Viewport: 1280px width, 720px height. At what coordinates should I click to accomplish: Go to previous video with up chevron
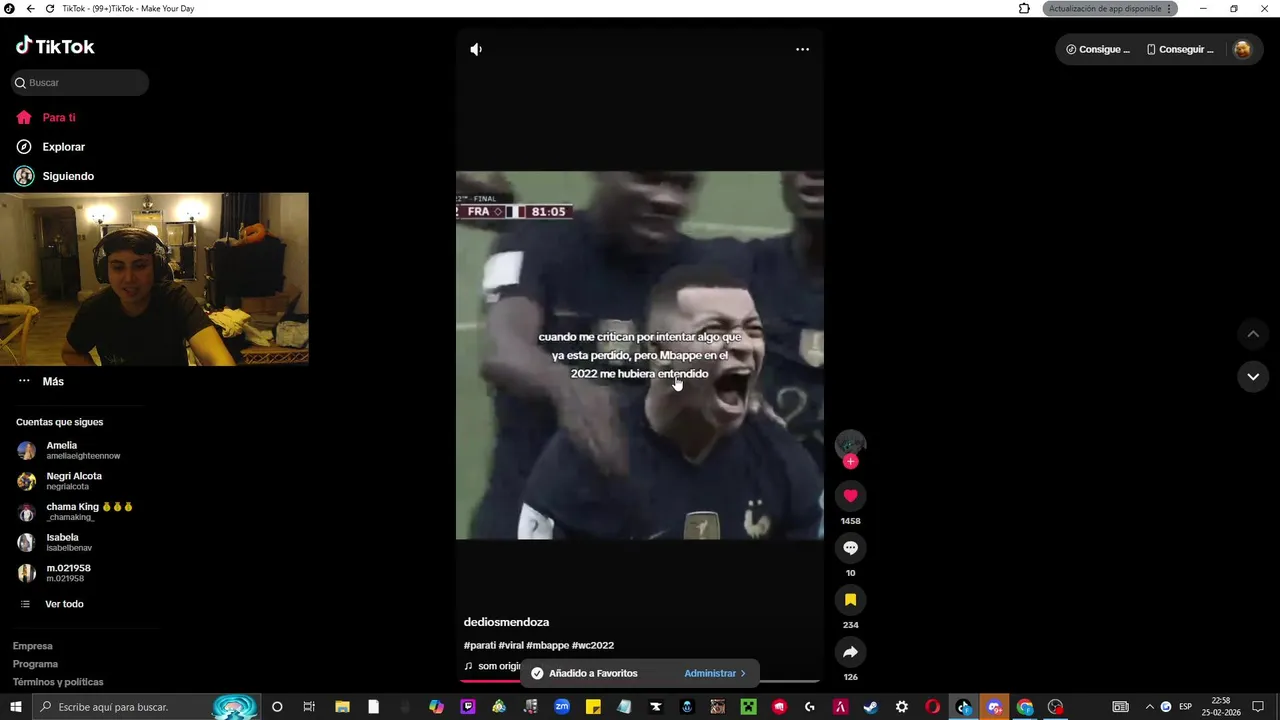tap(1253, 334)
